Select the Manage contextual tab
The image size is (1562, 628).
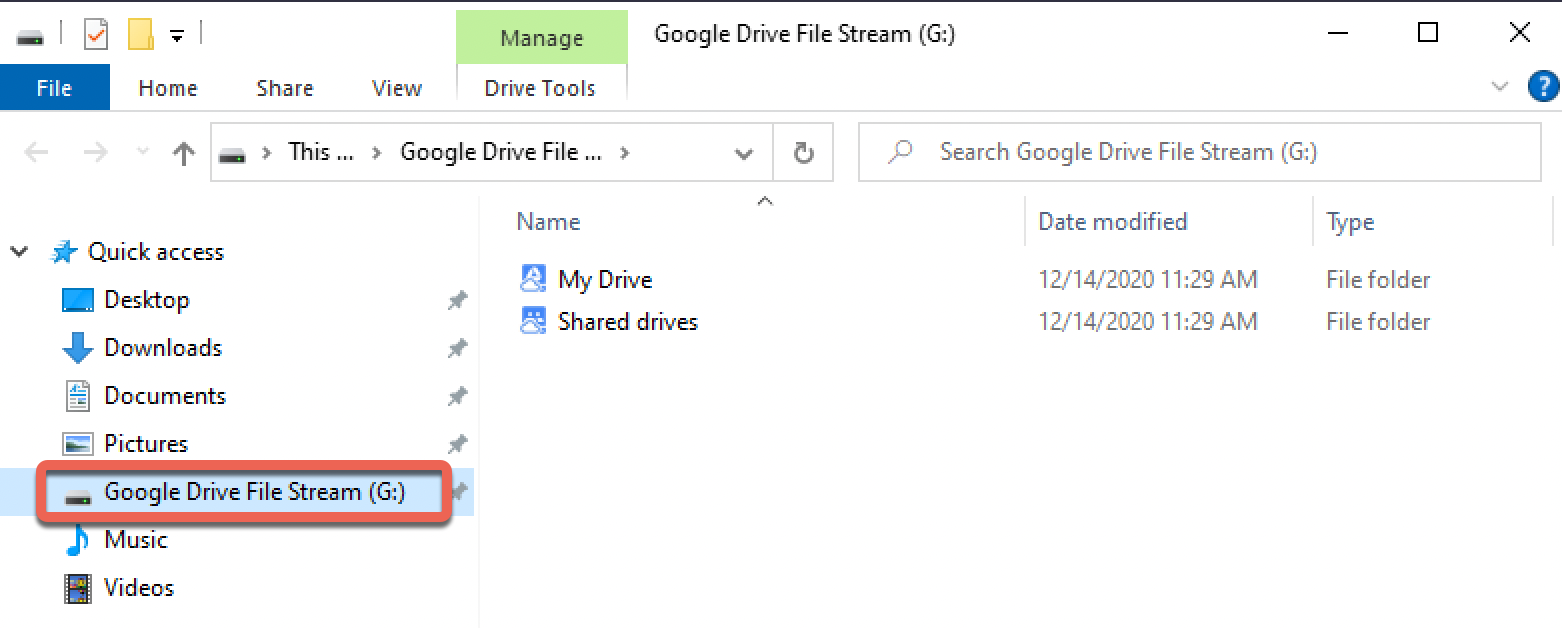pyautogui.click(x=541, y=38)
